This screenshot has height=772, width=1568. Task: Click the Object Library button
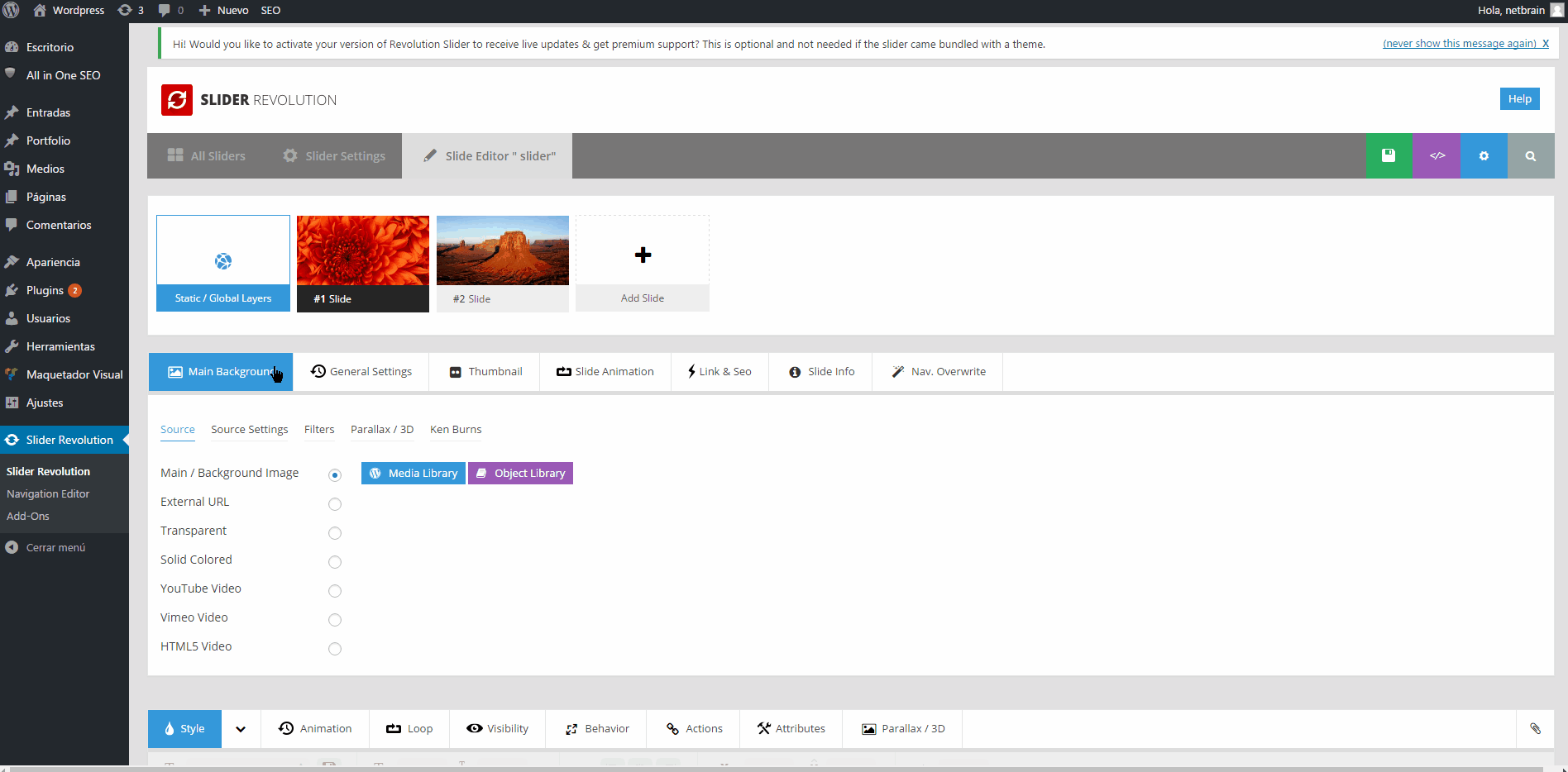521,473
